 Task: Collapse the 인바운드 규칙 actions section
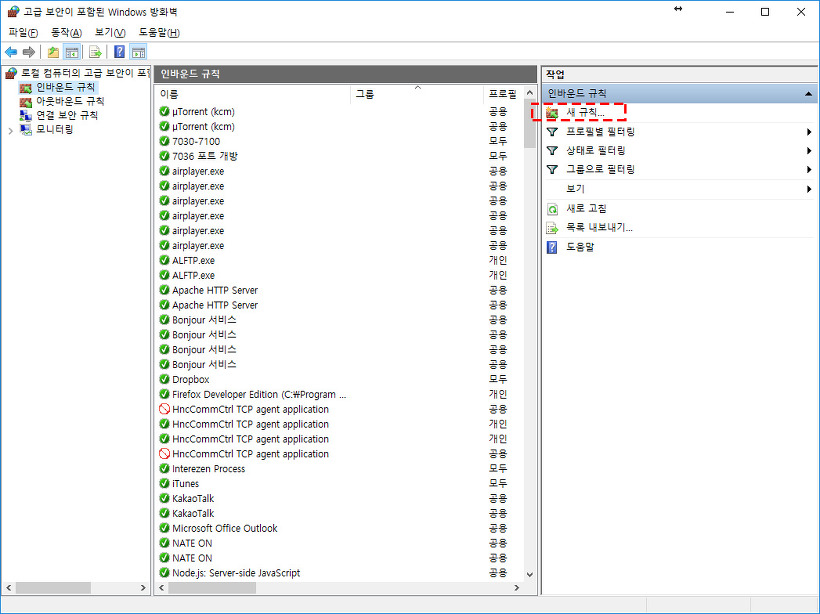[x=808, y=94]
